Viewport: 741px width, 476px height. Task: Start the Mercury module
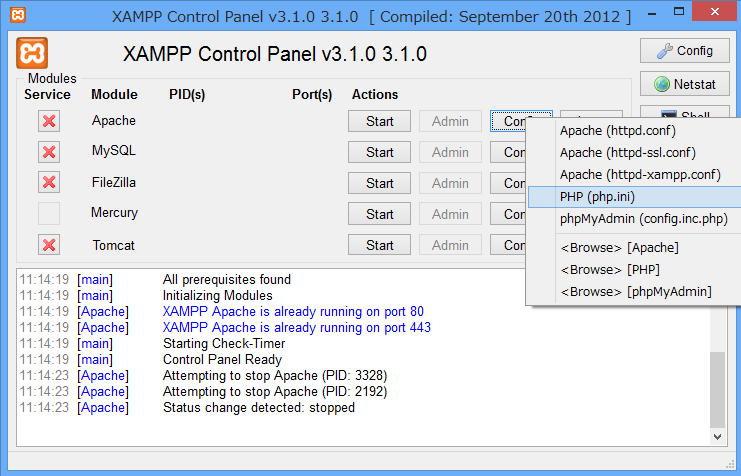click(379, 214)
